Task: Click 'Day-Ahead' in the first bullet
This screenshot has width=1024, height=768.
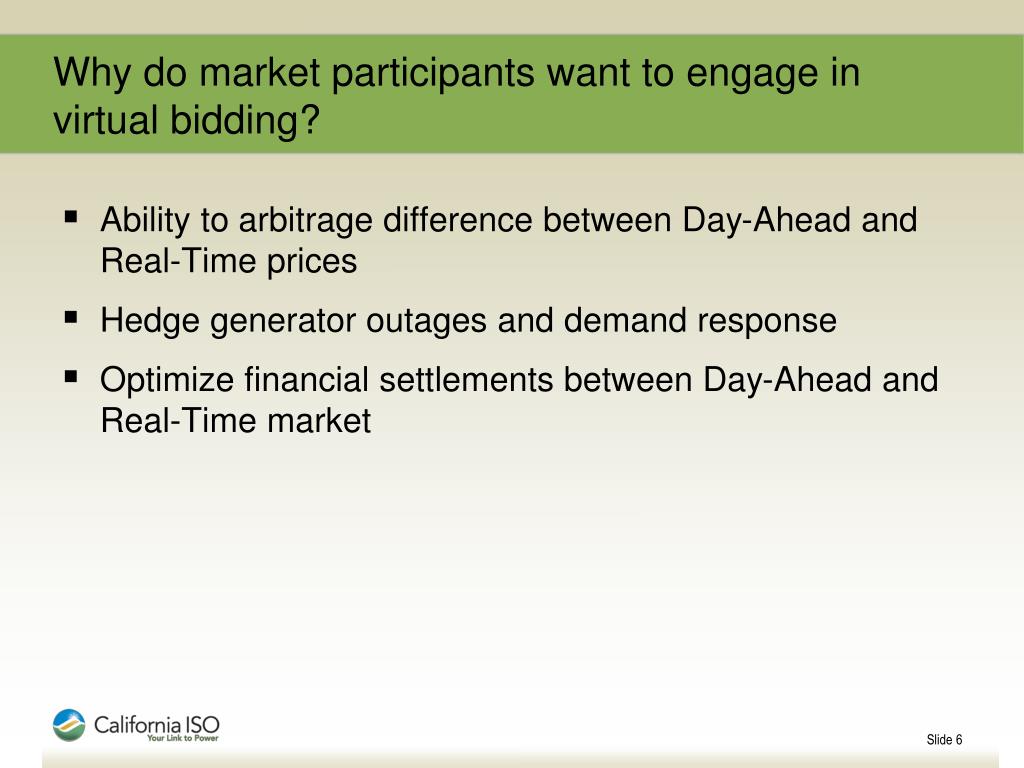Action: (766, 219)
